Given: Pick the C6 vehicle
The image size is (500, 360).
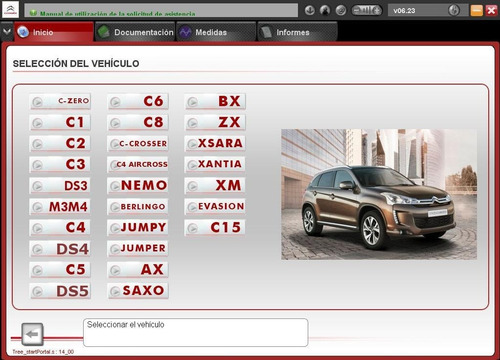Looking at the screenshot, I should [138, 101].
